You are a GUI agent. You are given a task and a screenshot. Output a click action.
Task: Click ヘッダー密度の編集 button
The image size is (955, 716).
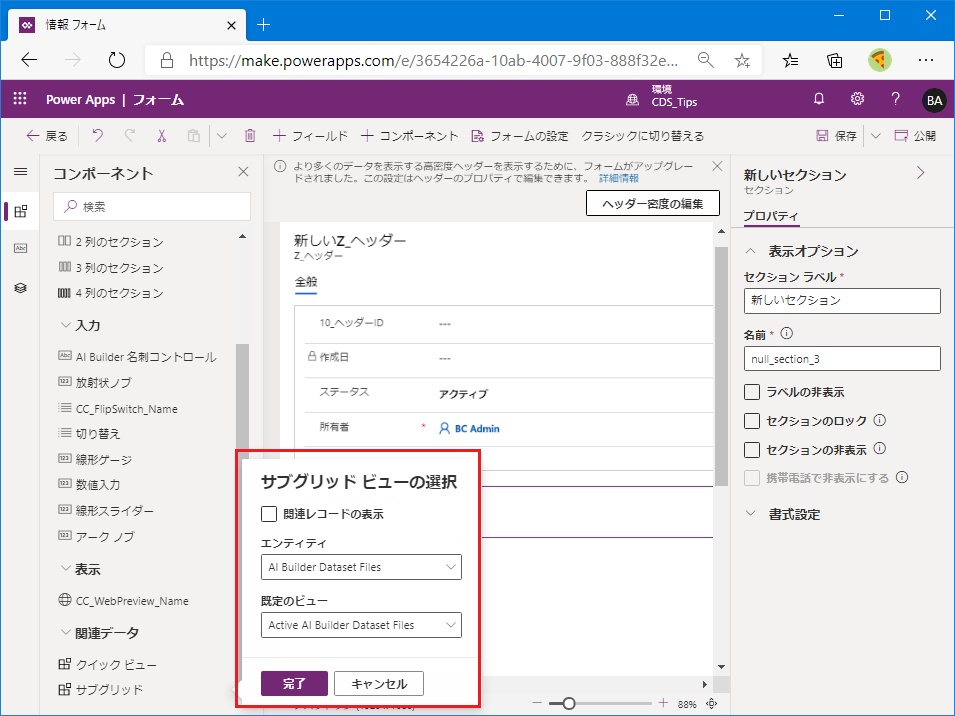click(x=652, y=203)
